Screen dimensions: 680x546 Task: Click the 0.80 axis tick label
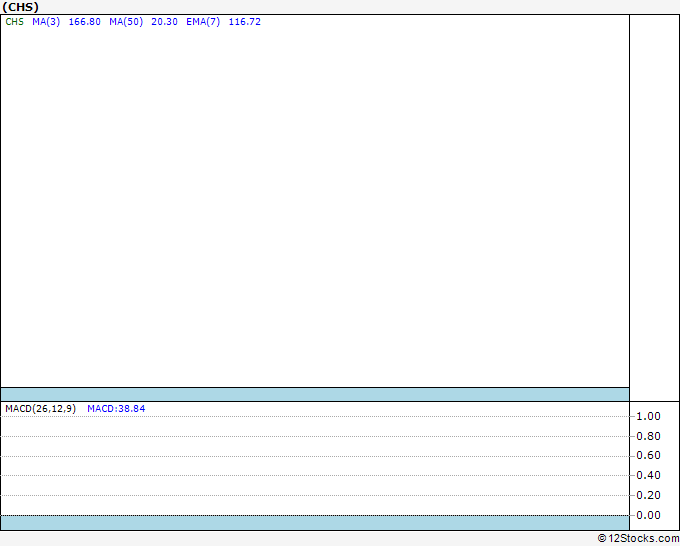(648, 436)
